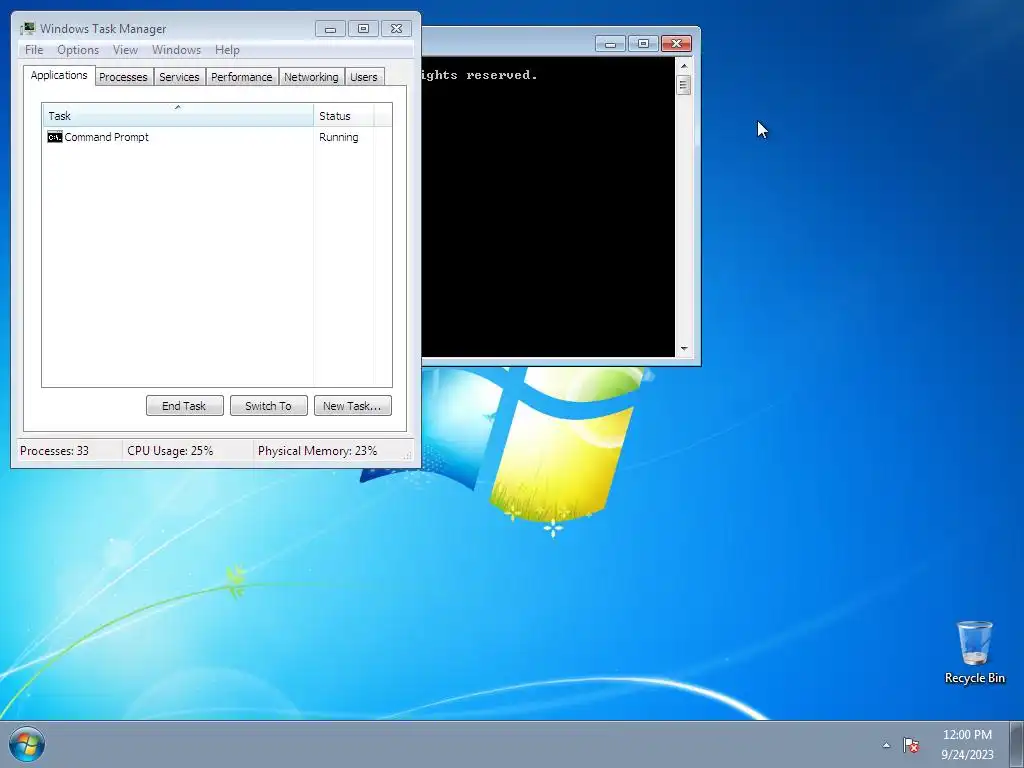
Task: Click the Task Manager title bar icon
Action: point(27,29)
